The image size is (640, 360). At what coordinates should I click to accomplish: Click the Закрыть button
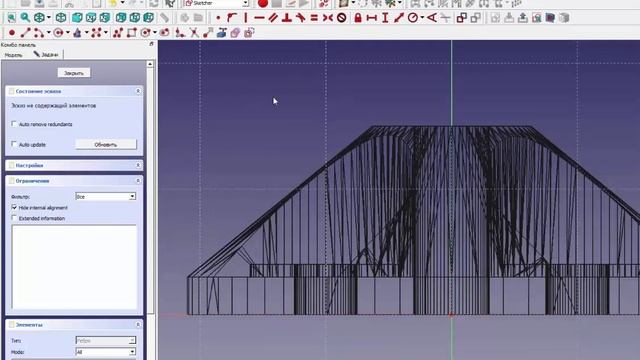[x=74, y=73]
